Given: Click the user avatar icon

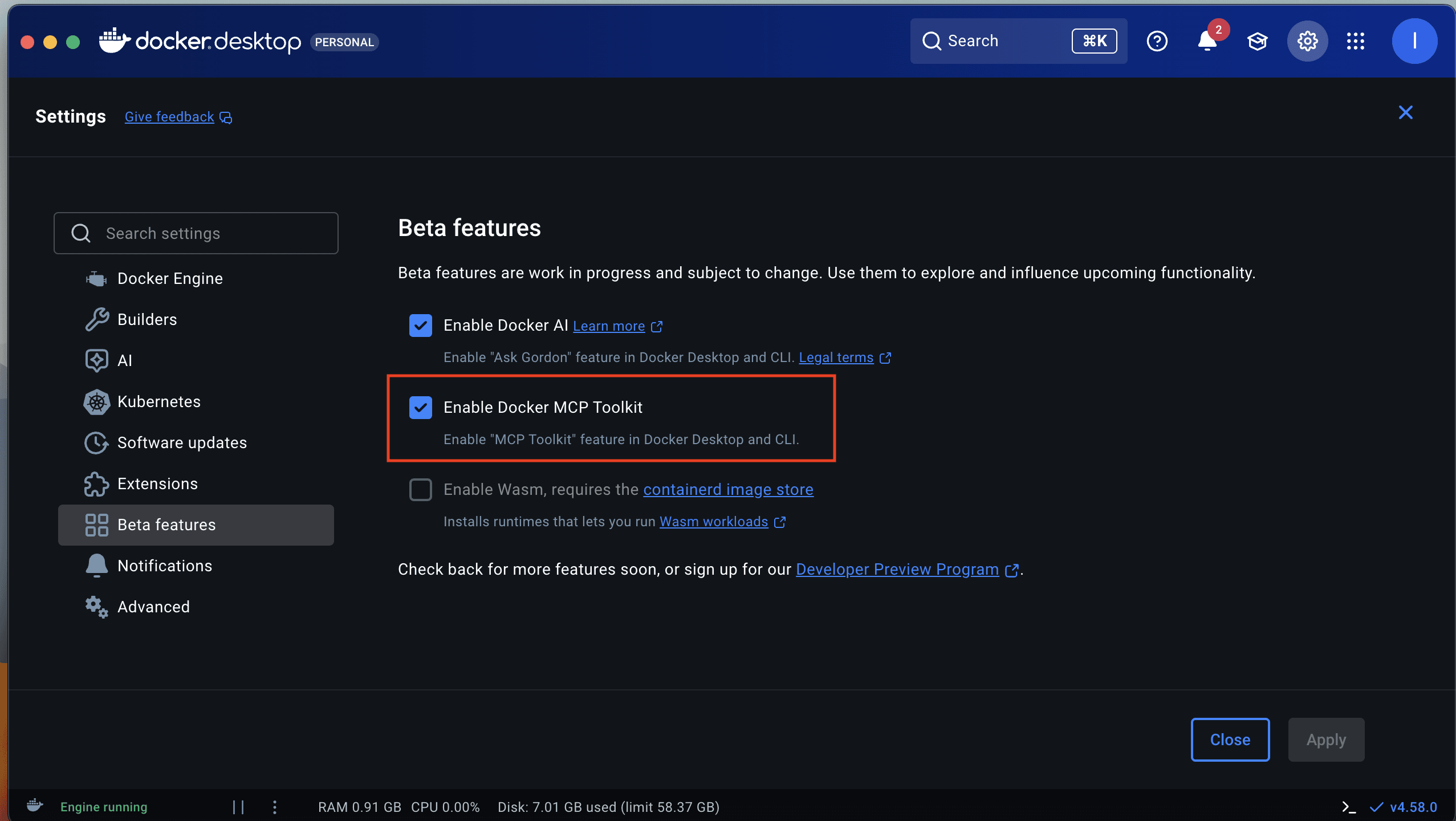Looking at the screenshot, I should (x=1414, y=41).
